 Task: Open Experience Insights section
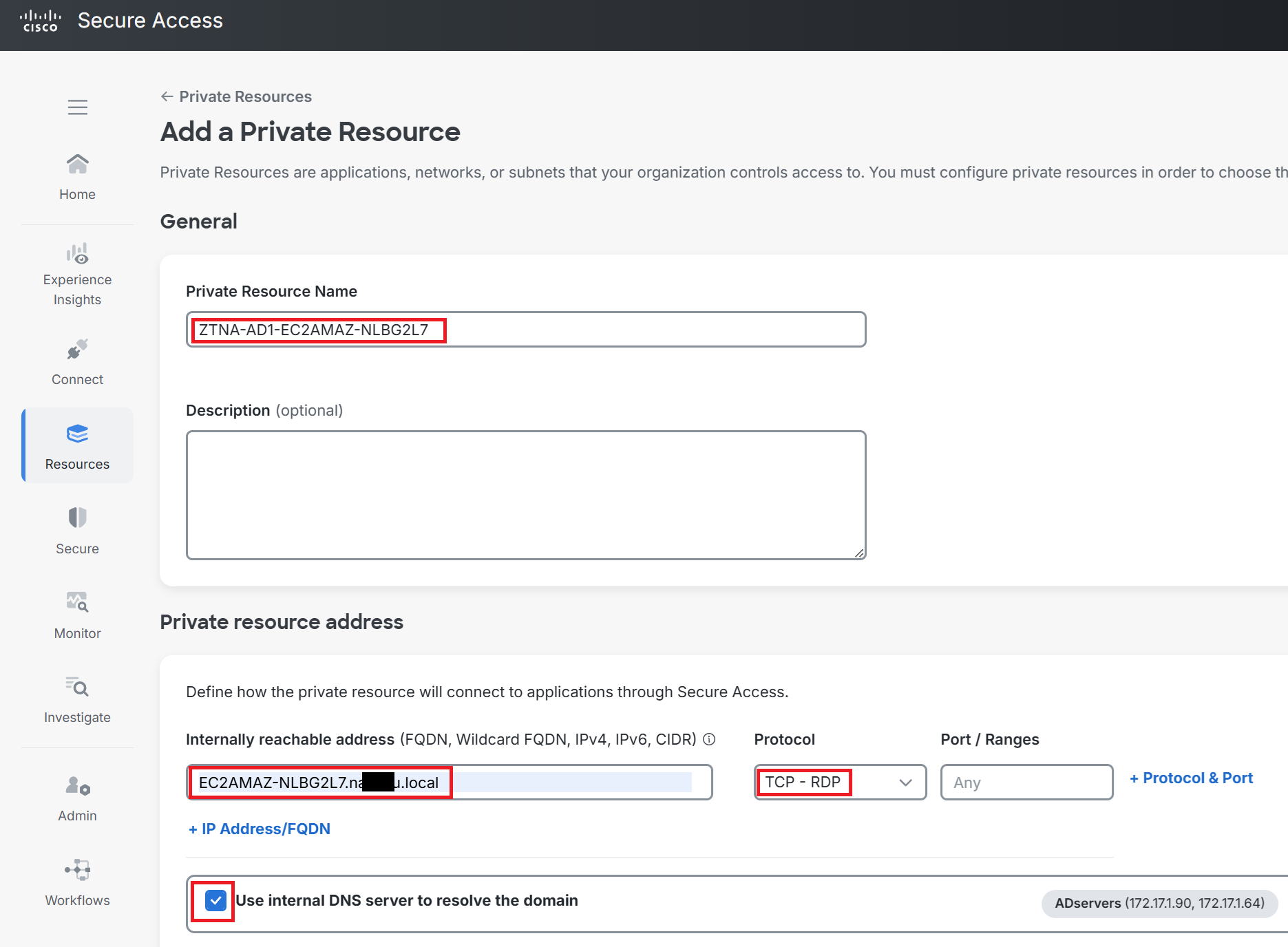click(x=77, y=275)
